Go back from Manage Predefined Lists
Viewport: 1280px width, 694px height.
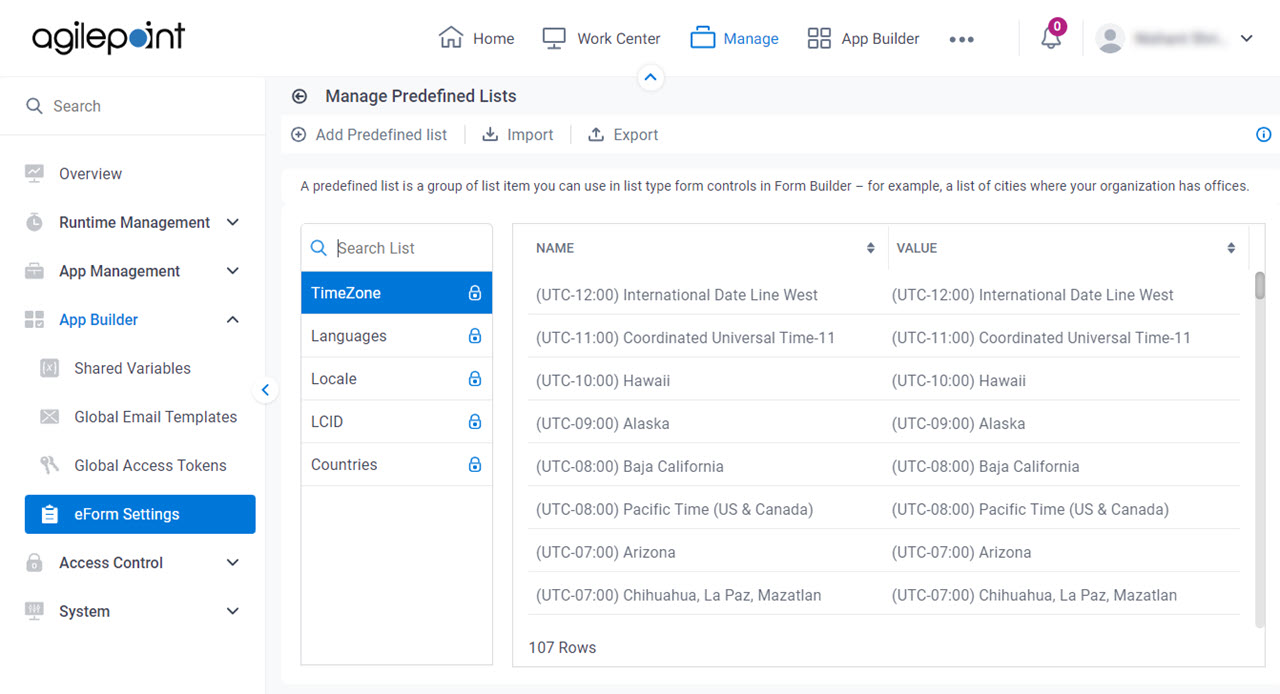(x=299, y=97)
